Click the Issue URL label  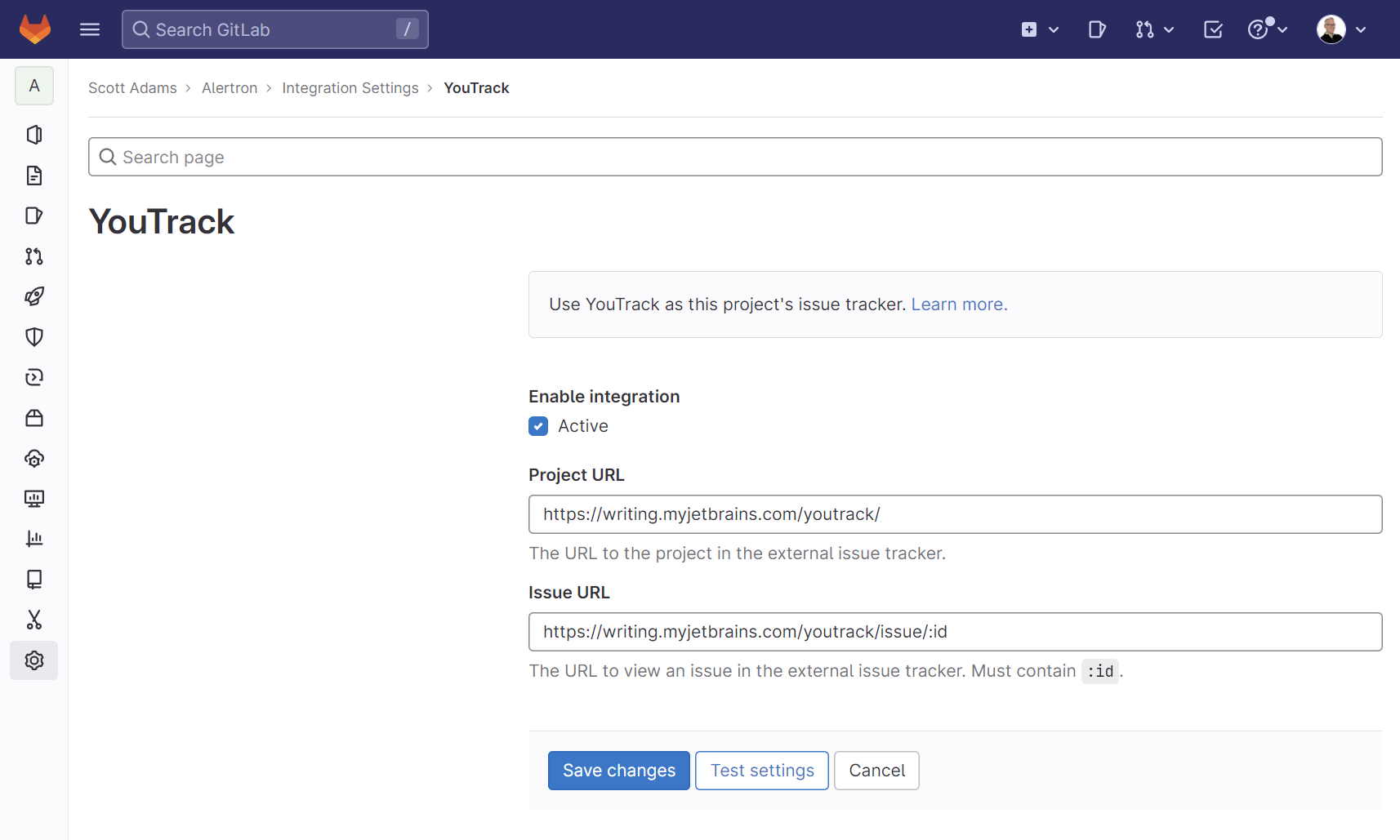(569, 593)
